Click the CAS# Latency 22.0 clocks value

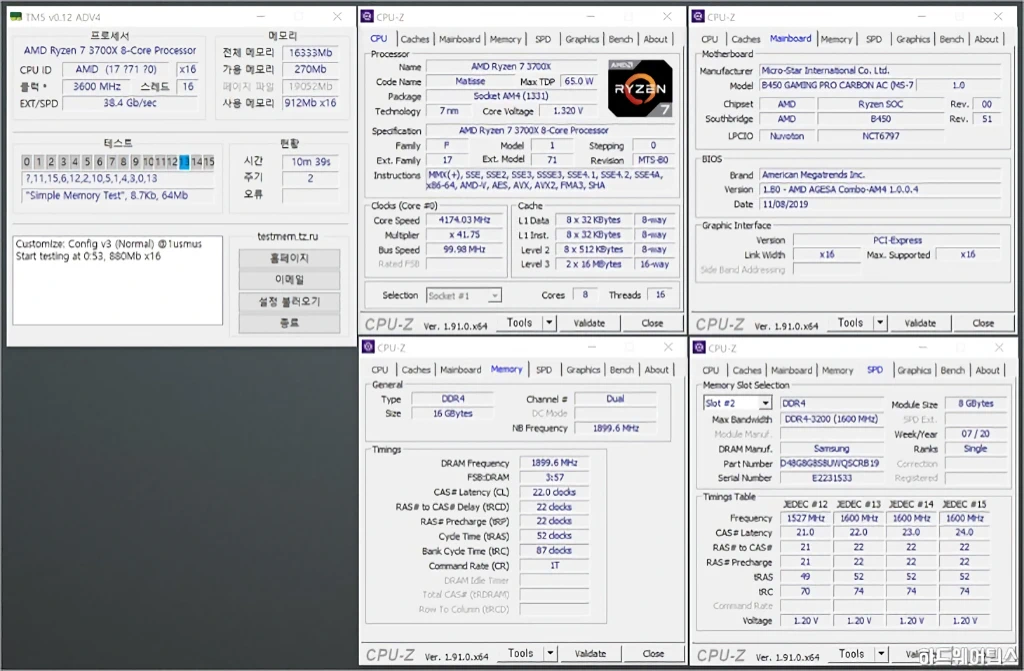coord(554,492)
